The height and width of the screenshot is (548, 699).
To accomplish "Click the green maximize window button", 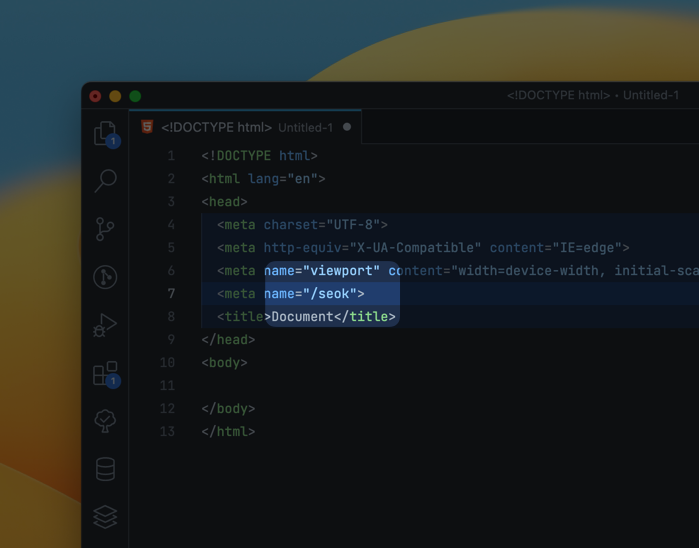I will pos(135,96).
